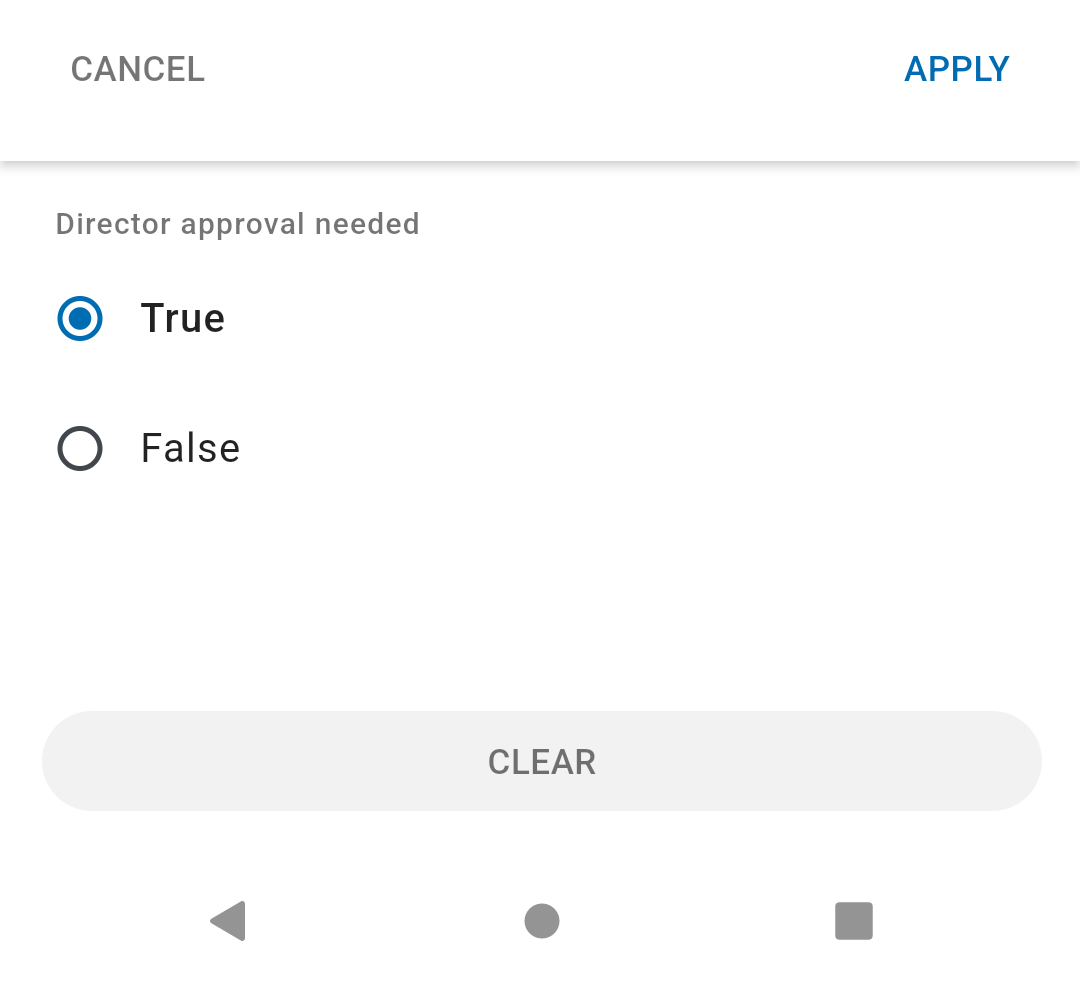
Task: Tap the Android home circle icon
Action: (x=542, y=921)
